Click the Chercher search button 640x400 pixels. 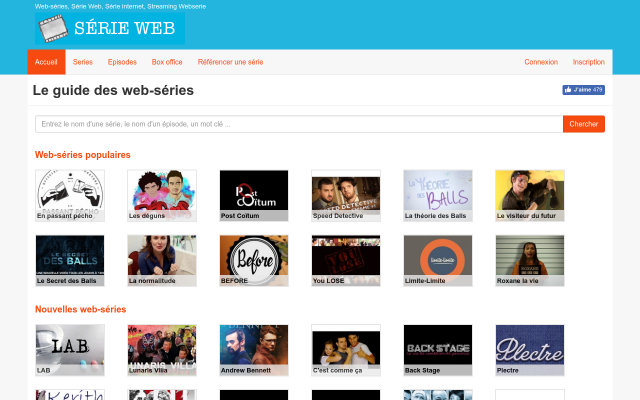(x=584, y=124)
